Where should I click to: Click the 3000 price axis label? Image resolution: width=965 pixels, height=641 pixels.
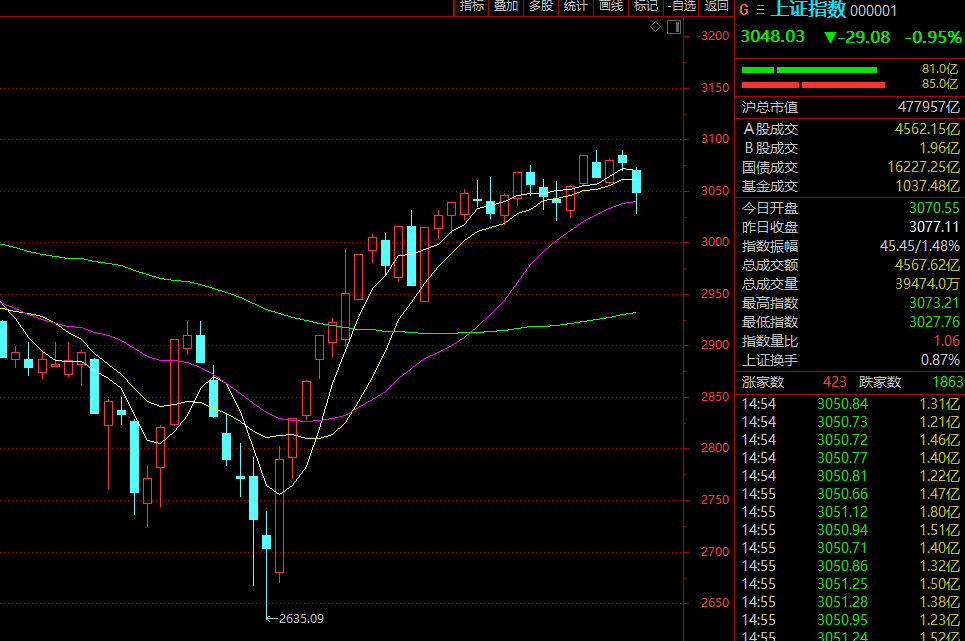(x=715, y=242)
